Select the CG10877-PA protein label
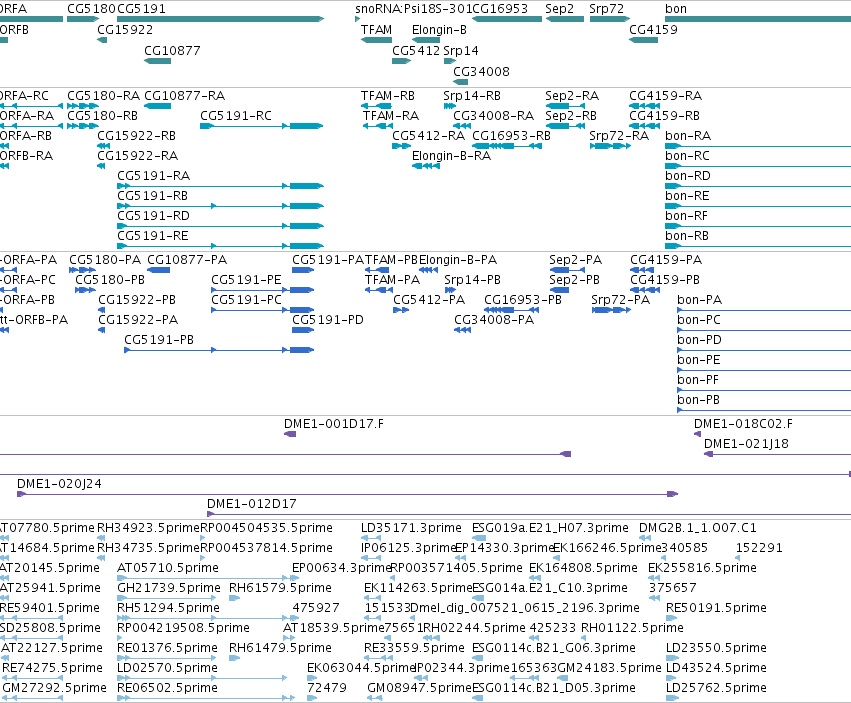This screenshot has height=703, width=851. tap(187, 259)
